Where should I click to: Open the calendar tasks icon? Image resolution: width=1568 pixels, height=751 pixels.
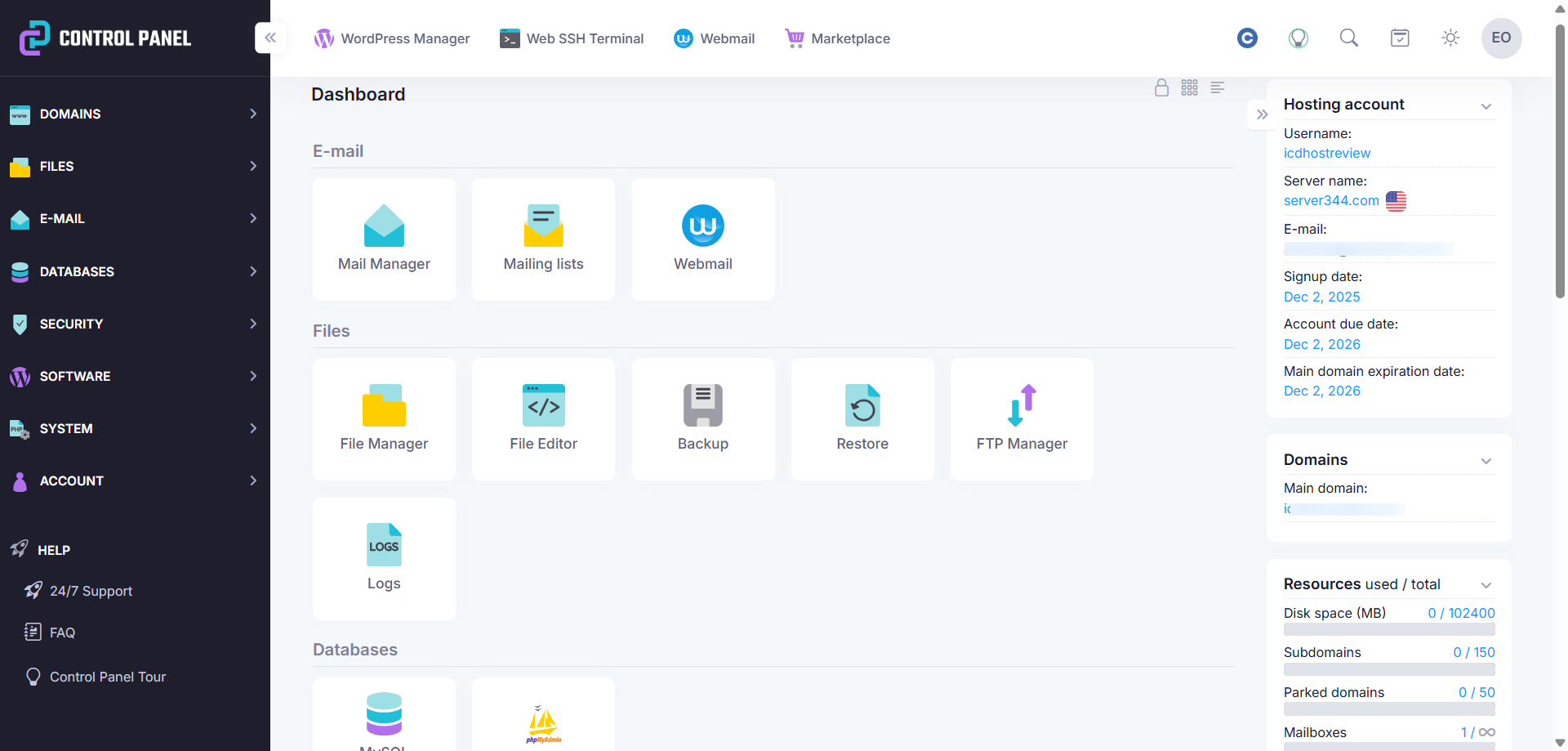point(1400,38)
